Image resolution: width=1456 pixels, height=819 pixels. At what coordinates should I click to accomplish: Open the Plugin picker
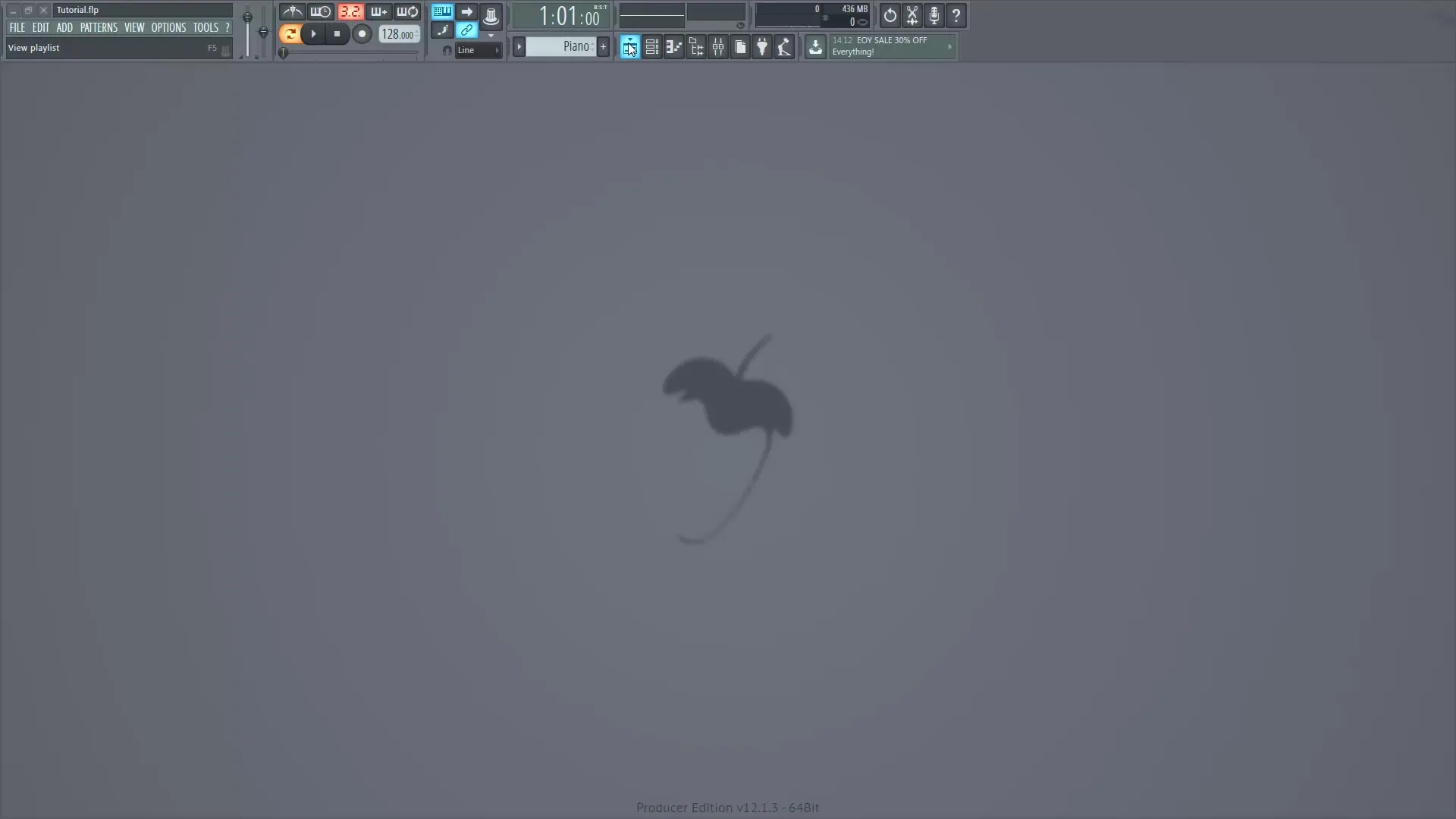[x=761, y=46]
